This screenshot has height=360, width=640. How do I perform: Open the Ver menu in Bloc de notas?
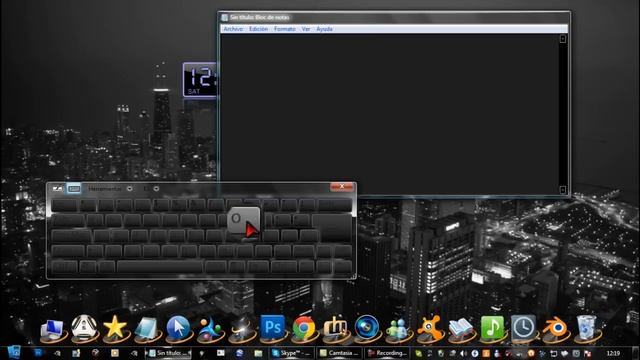click(x=306, y=29)
